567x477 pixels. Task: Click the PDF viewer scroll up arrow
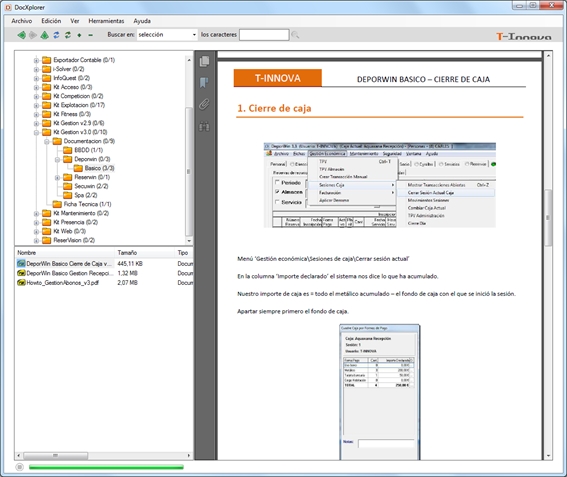coord(548,56)
